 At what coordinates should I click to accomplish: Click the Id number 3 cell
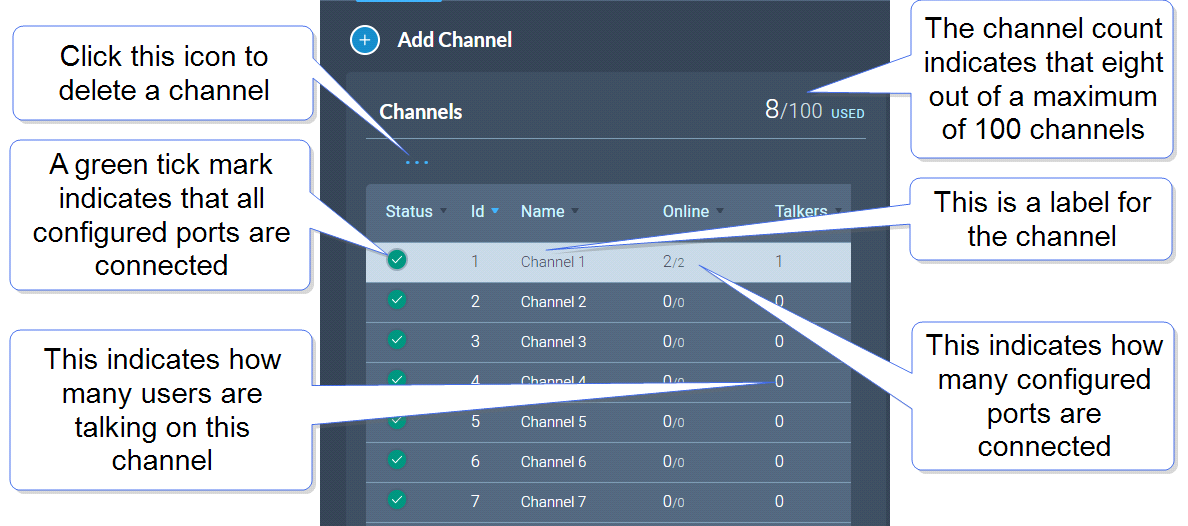(476, 342)
